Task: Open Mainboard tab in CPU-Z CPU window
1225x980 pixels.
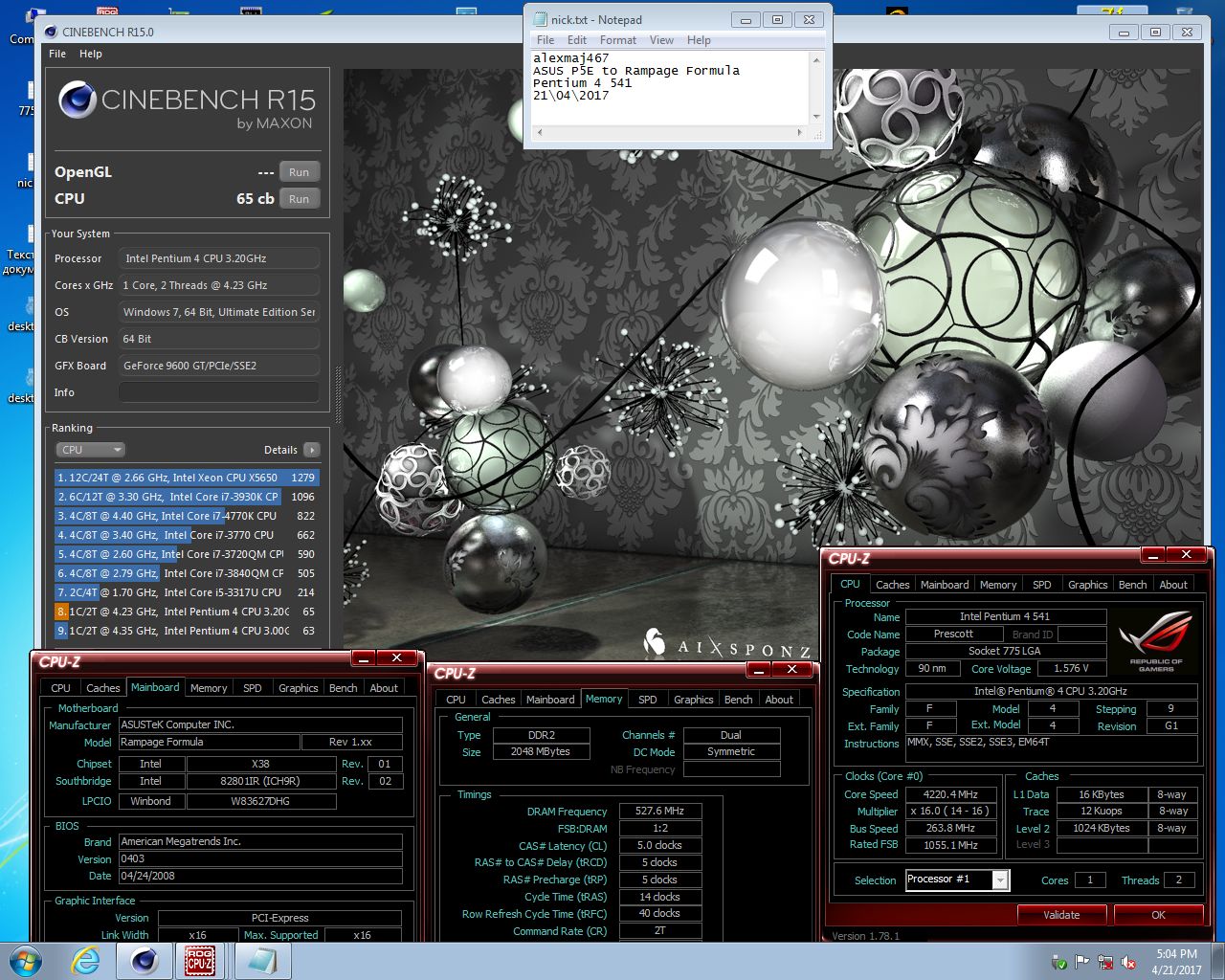Action: pyautogui.click(x=945, y=585)
